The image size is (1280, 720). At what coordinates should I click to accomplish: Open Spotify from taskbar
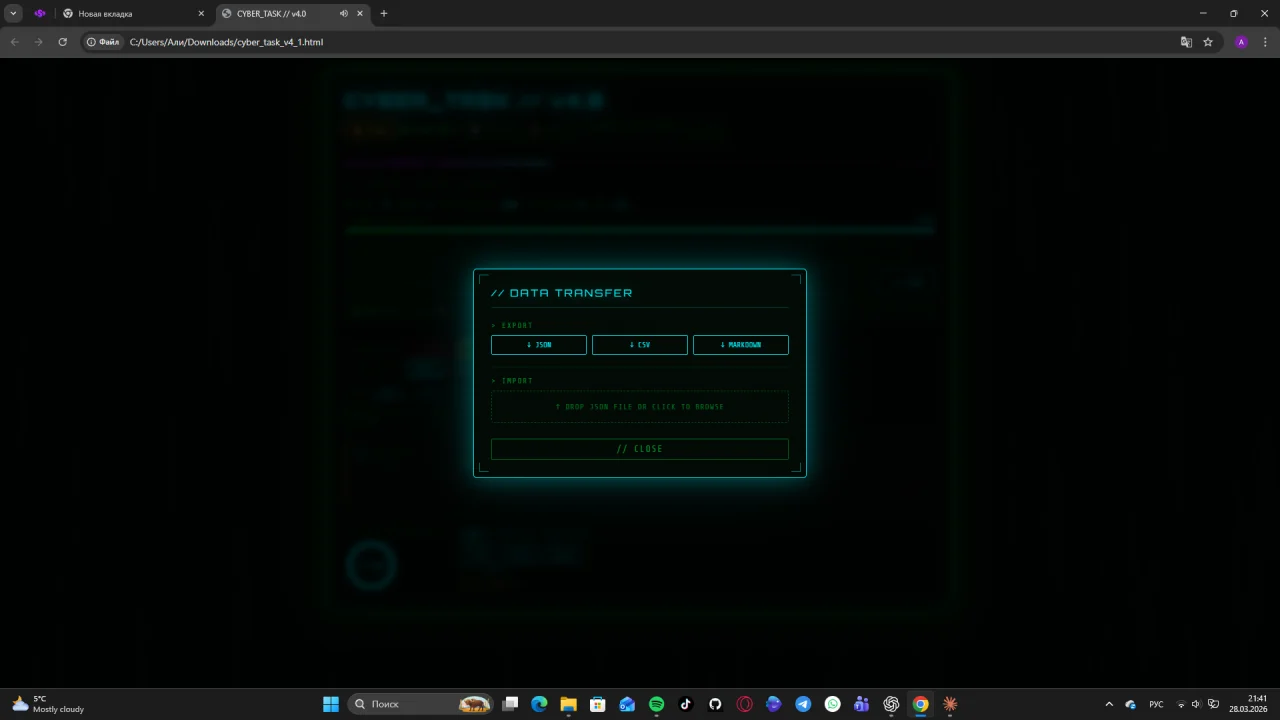click(656, 704)
